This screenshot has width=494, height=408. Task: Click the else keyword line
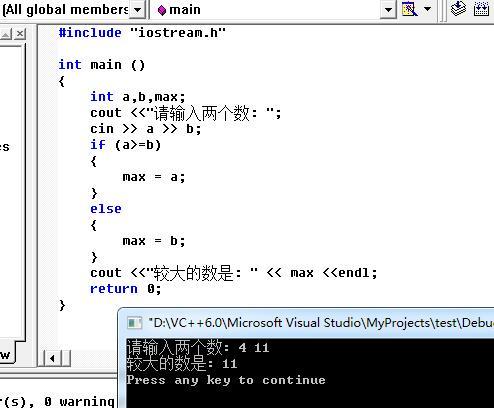tap(106, 209)
